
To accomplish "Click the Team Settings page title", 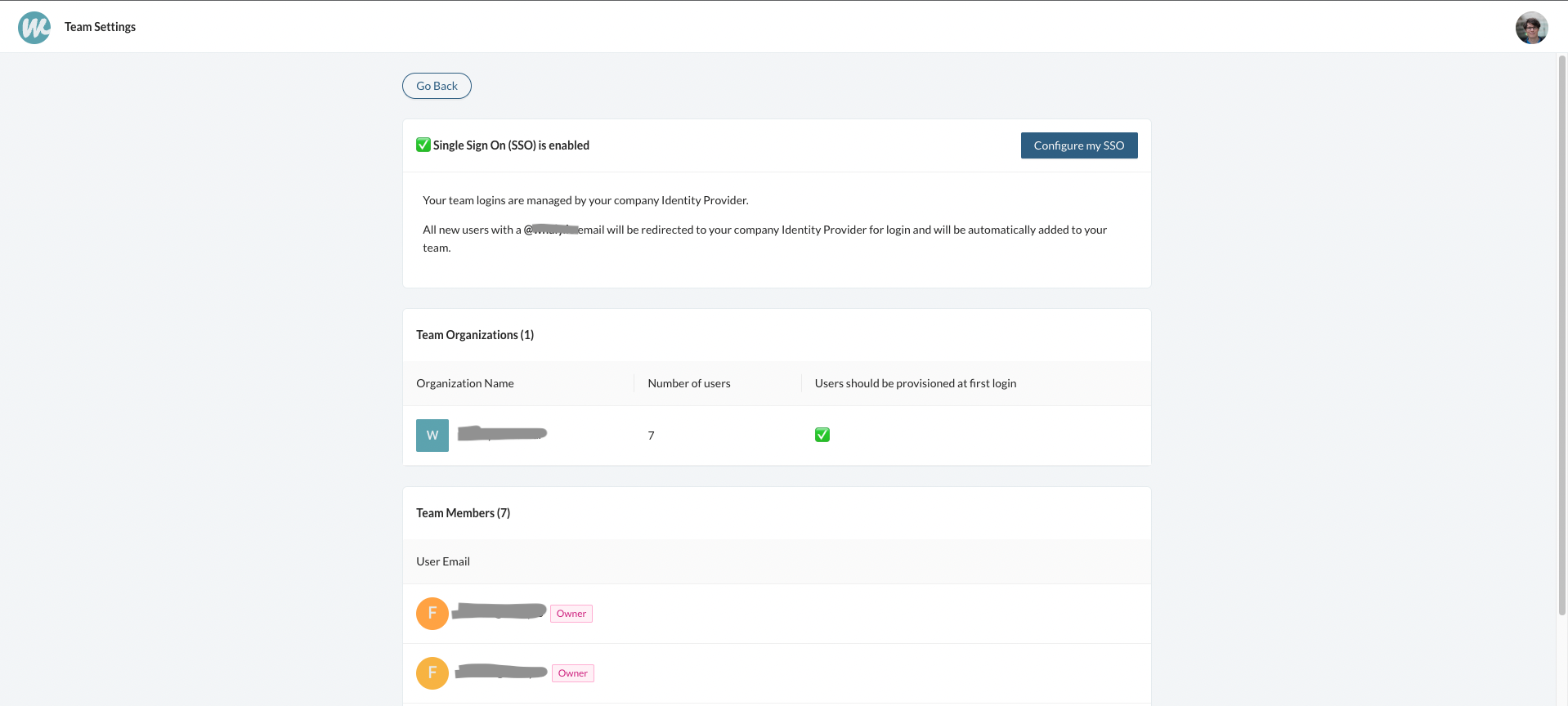I will tap(101, 27).
